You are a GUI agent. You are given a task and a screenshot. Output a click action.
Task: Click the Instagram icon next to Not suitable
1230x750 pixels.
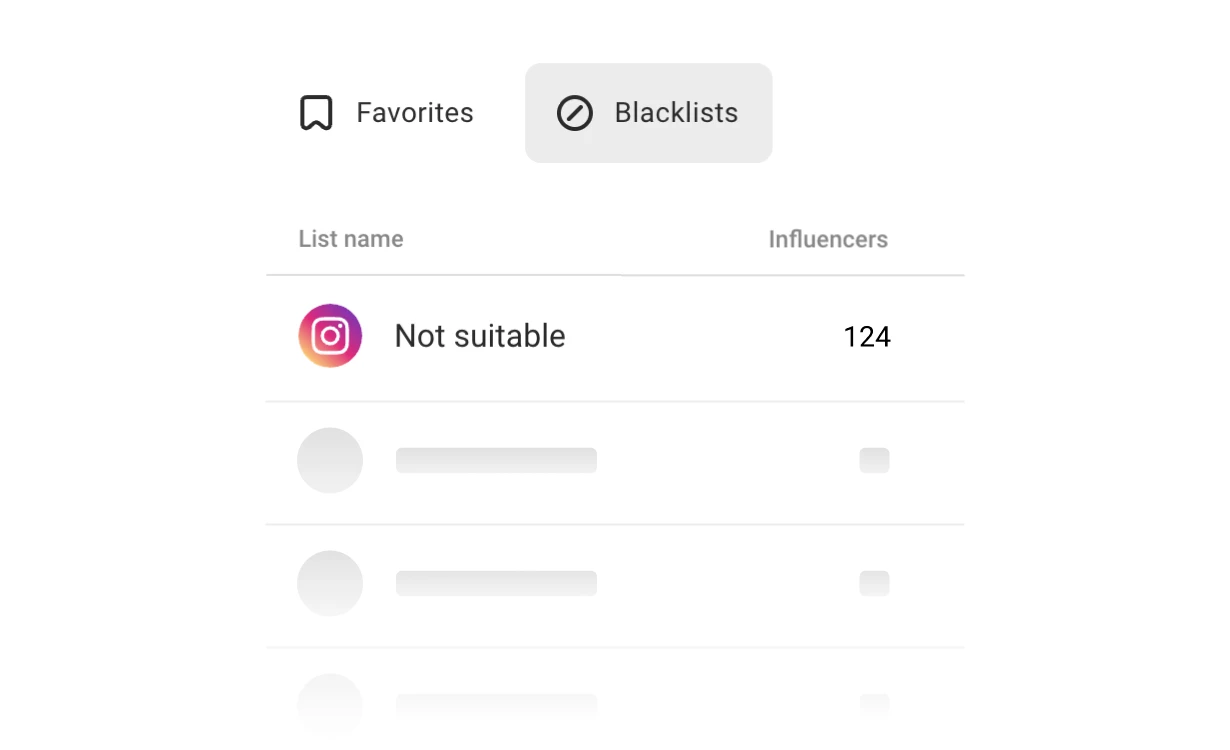click(x=330, y=336)
